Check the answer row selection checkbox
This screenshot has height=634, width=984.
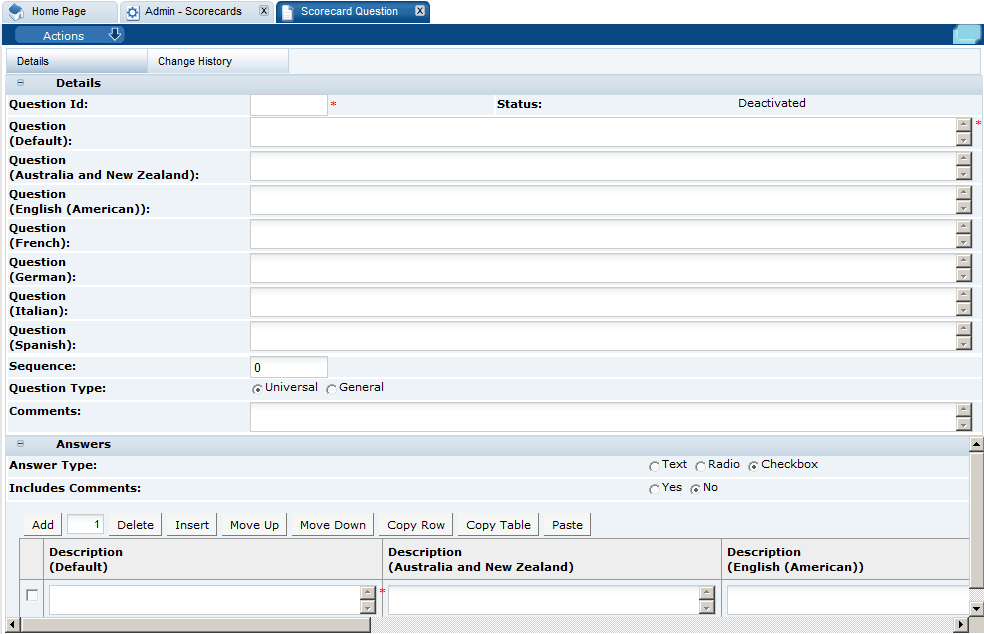(31, 596)
